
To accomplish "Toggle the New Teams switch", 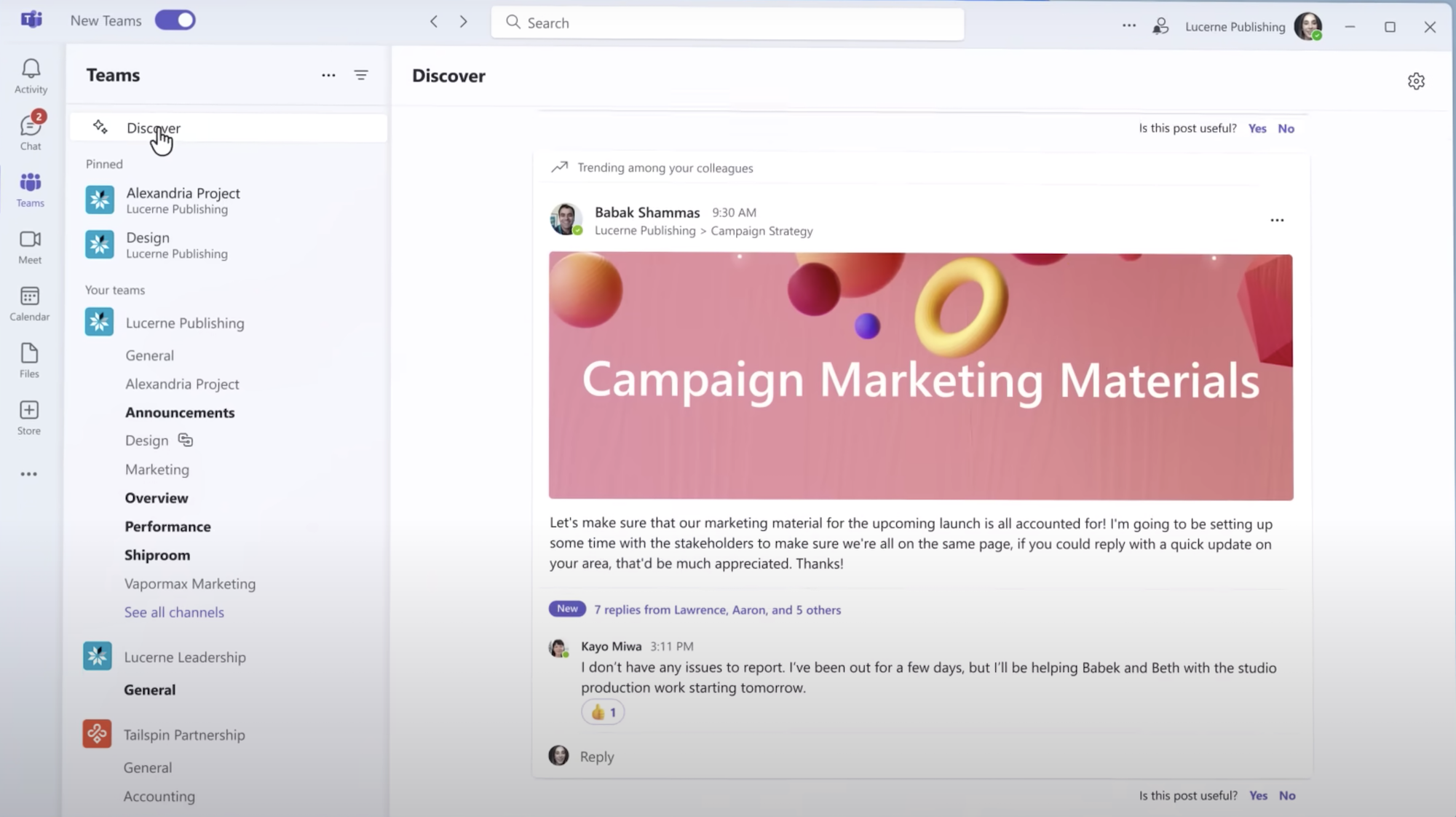I will [x=175, y=20].
